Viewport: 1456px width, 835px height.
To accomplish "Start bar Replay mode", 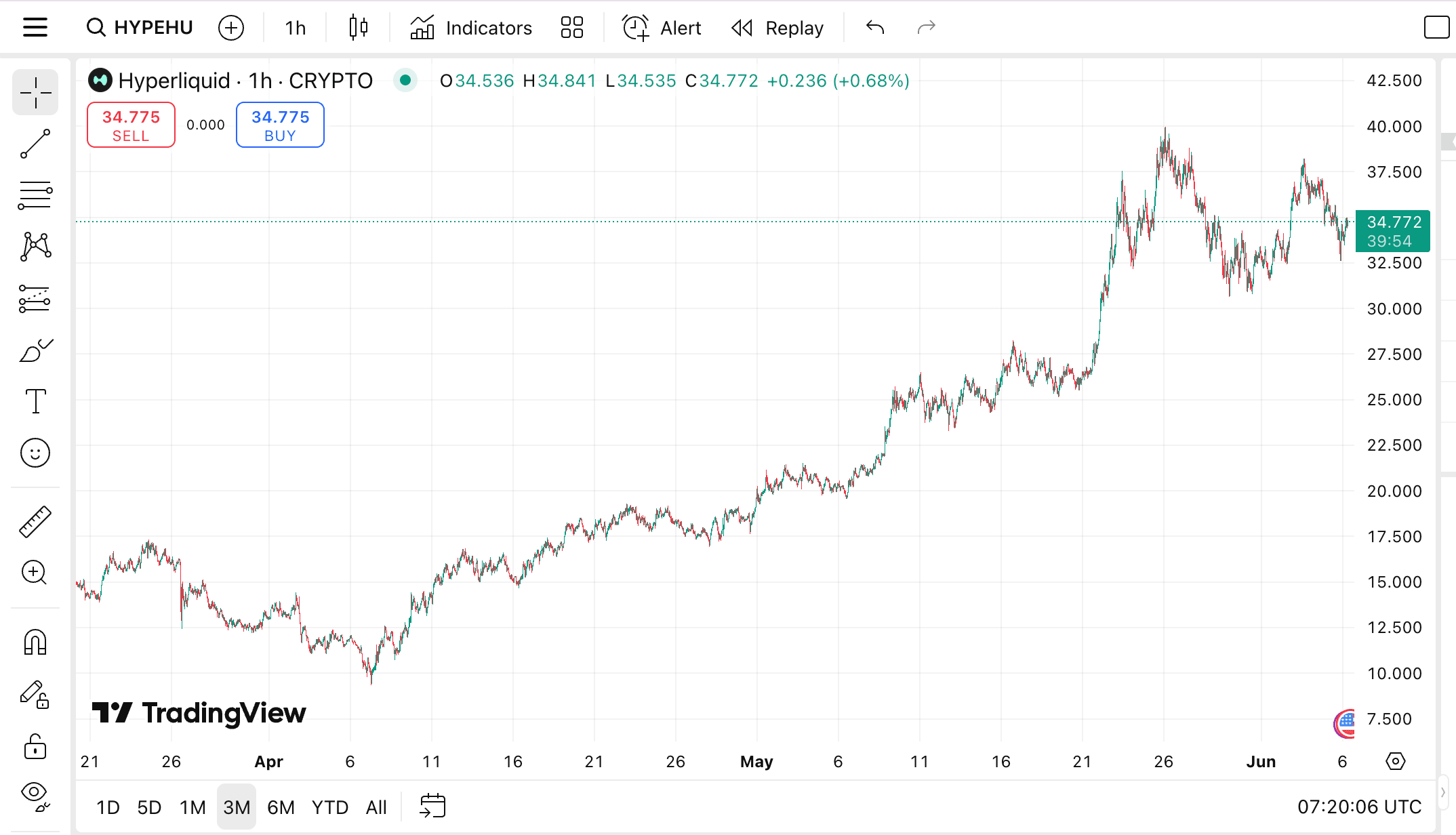I will [777, 28].
